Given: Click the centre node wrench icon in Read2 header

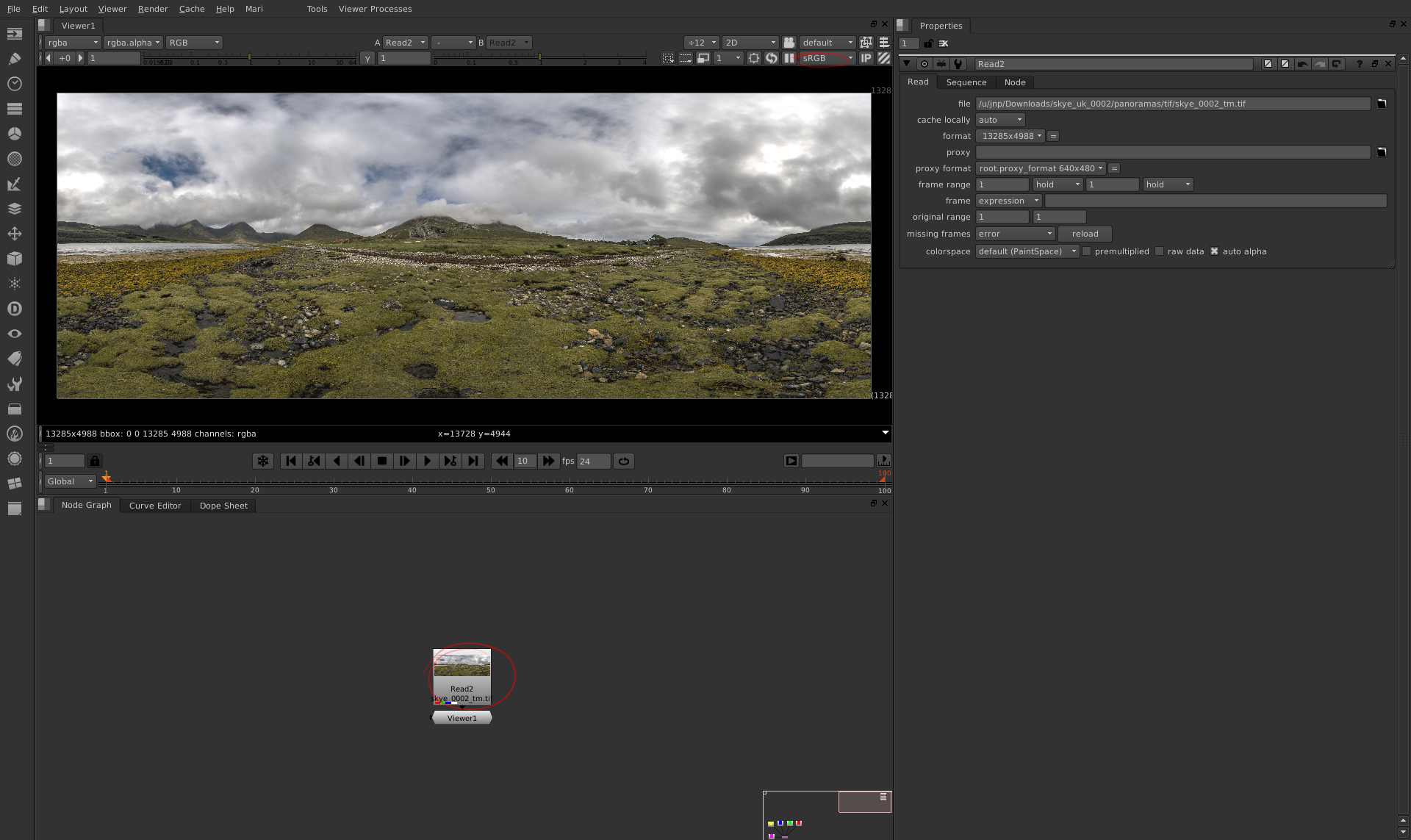Looking at the screenshot, I should [x=958, y=64].
